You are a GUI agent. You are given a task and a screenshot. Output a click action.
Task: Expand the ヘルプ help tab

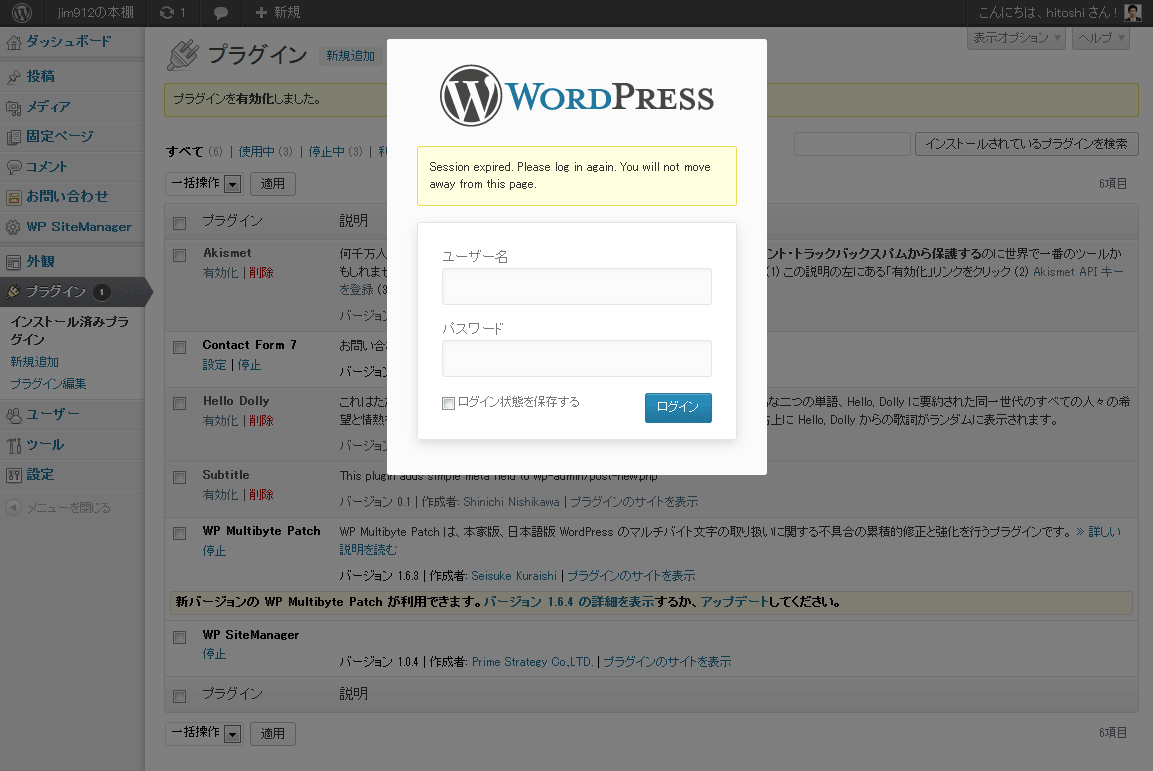(1100, 38)
